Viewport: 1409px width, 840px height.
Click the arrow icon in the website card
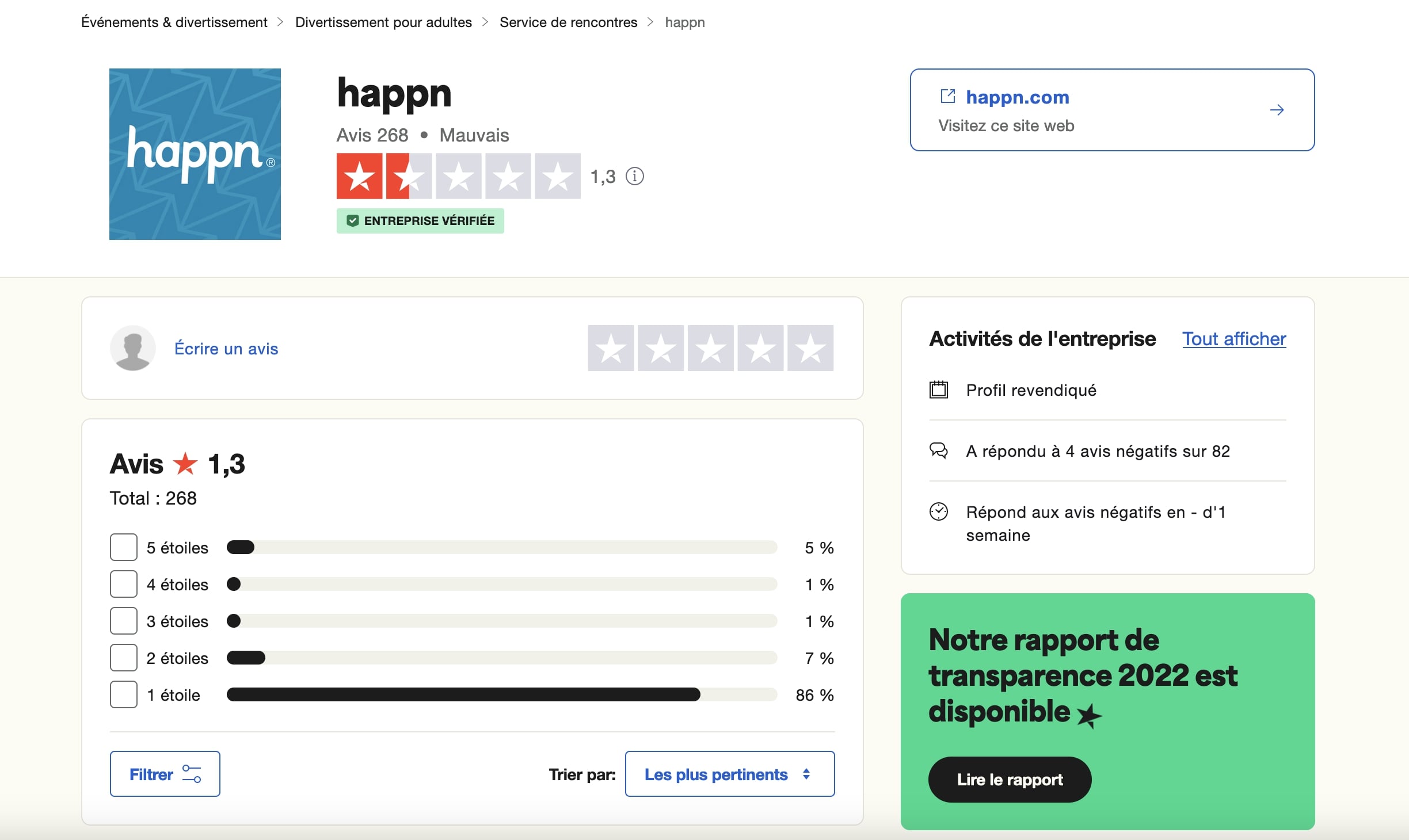(x=1278, y=110)
